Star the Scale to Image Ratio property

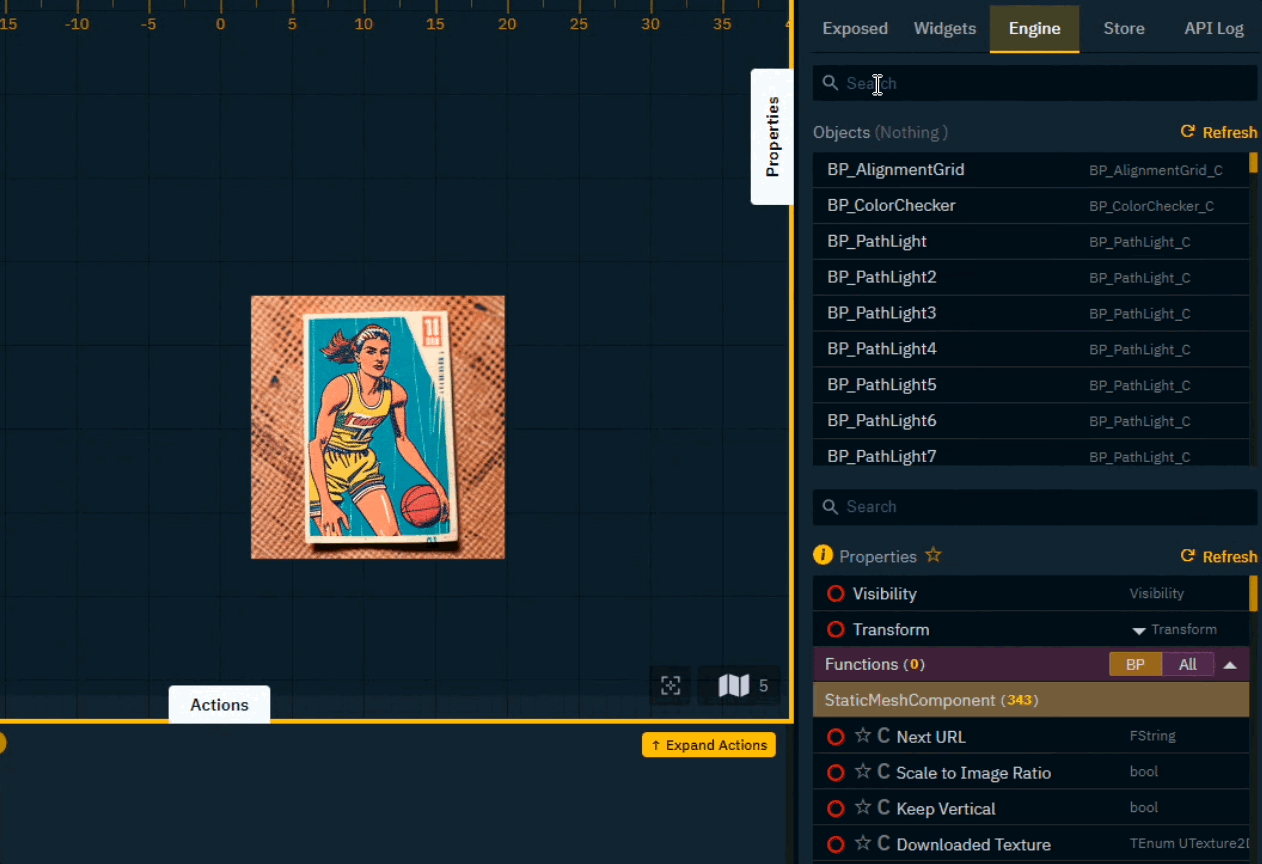(863, 772)
